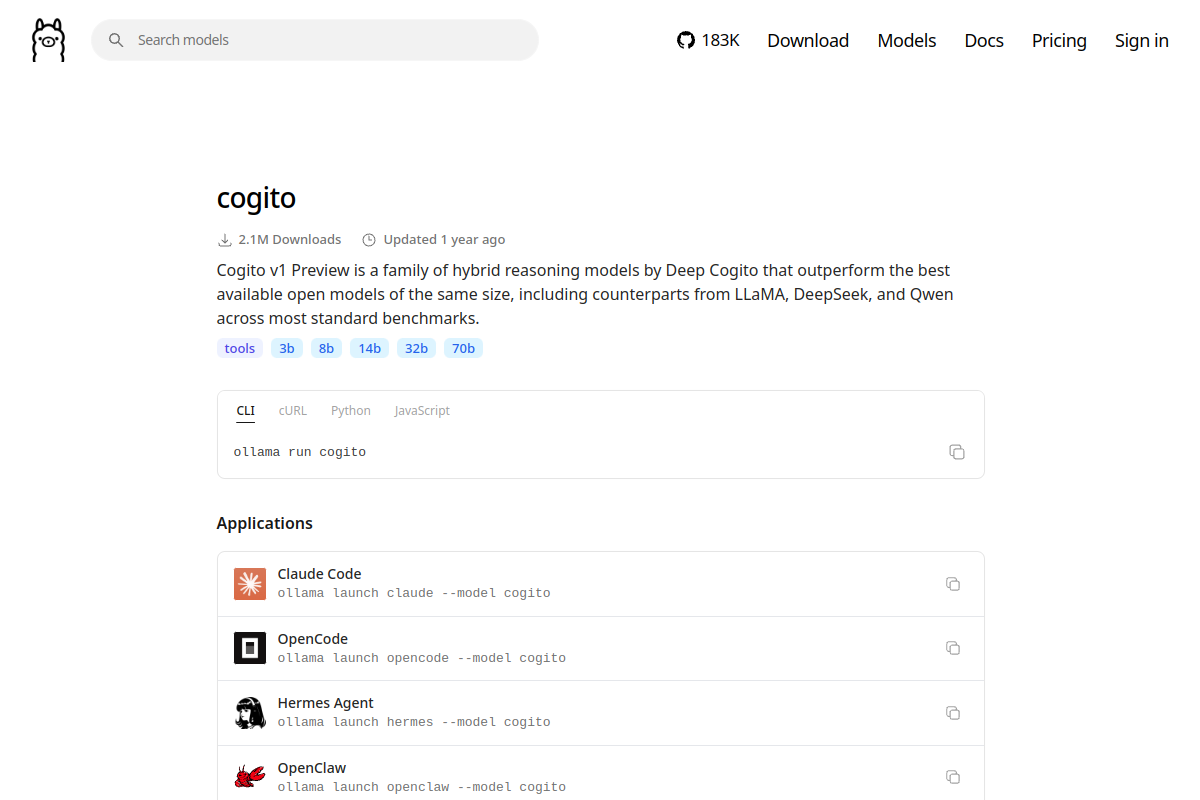The image size is (1200, 800).
Task: Switch to the cURL tab
Action: 293,411
